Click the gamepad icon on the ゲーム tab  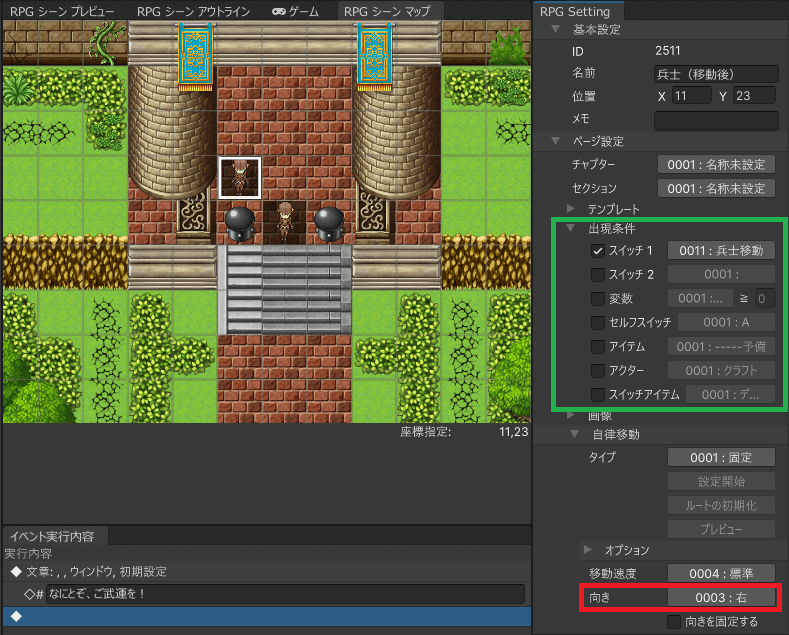click(x=277, y=12)
